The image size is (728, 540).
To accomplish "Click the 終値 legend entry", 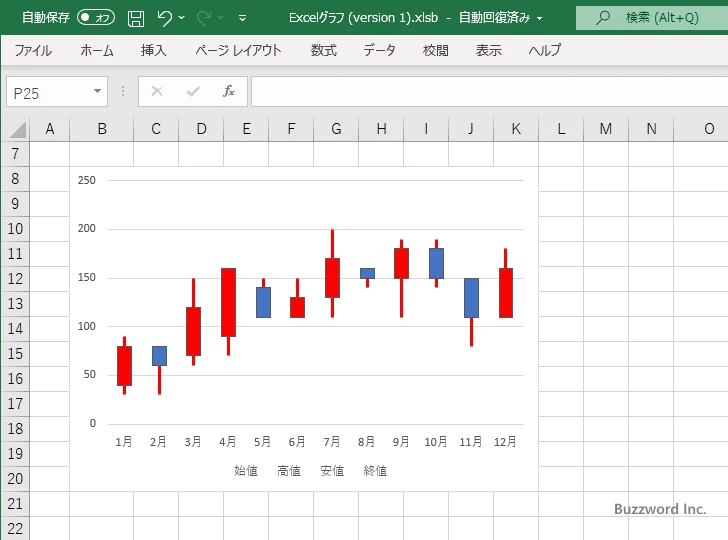I will click(375, 471).
